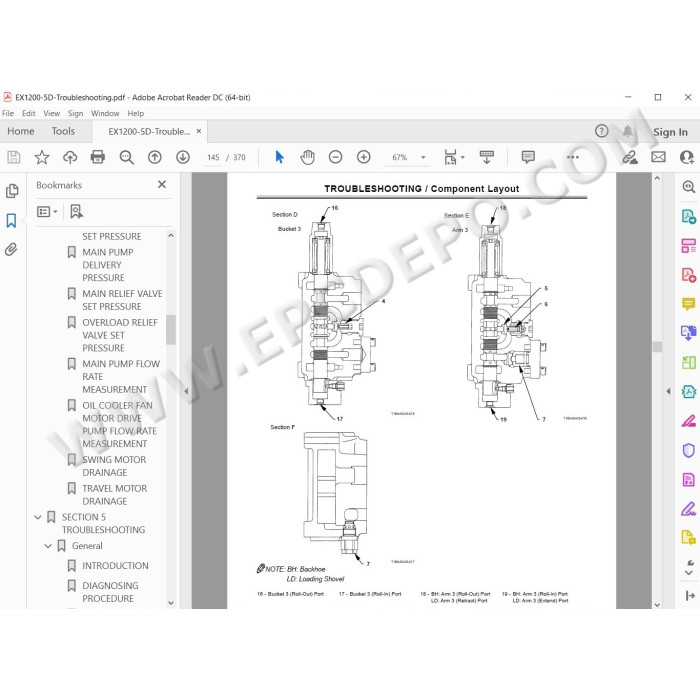700x700 pixels.
Task: Open MAIN PUMP FLOW RATE MEASUREMENT bookmark
Action: (121, 376)
